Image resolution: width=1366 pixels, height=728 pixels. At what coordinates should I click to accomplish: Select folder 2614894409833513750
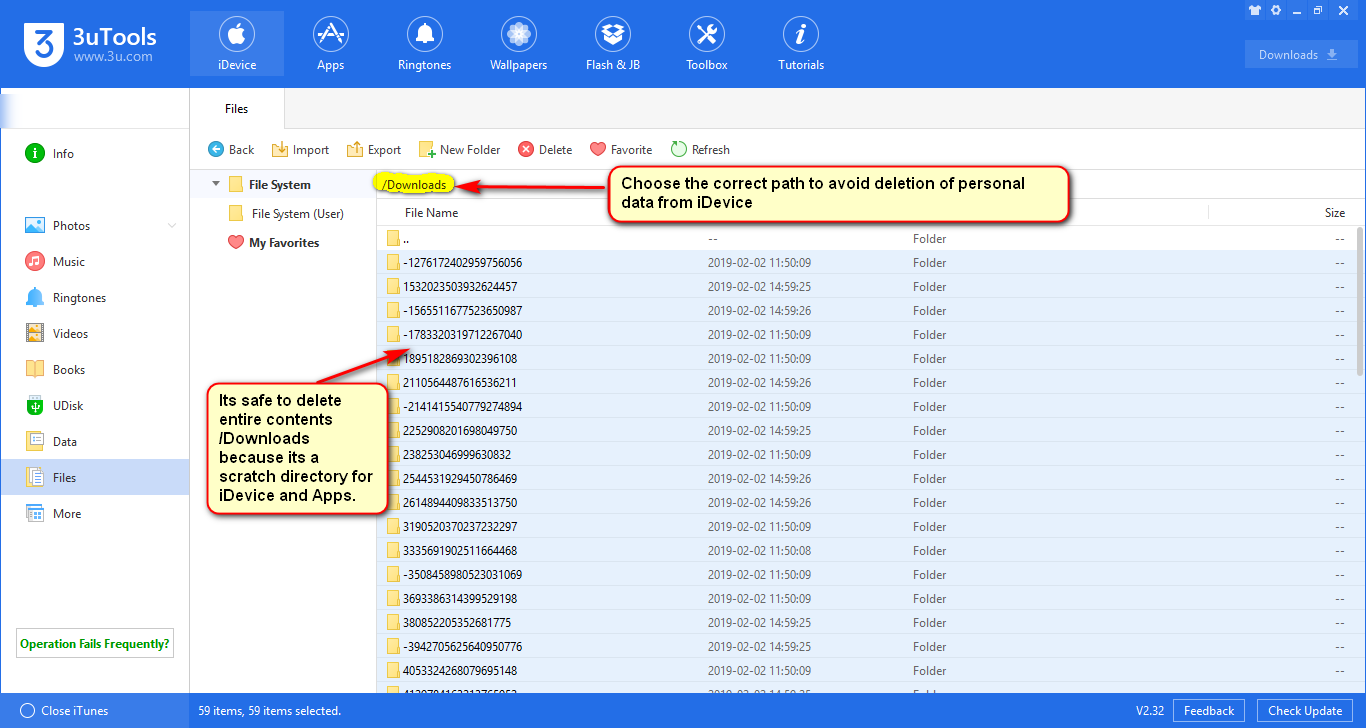(866, 503)
